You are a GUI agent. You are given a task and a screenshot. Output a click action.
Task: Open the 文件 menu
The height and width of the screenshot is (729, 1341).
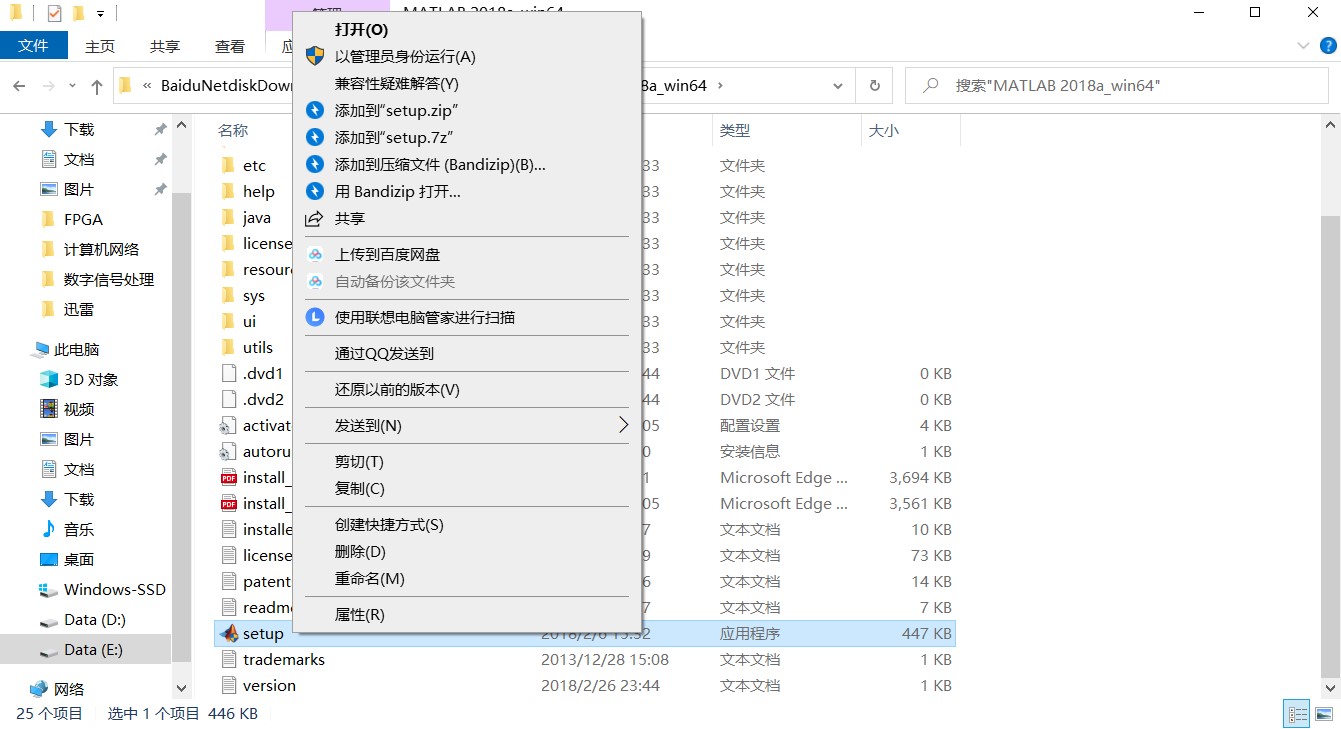coord(34,45)
